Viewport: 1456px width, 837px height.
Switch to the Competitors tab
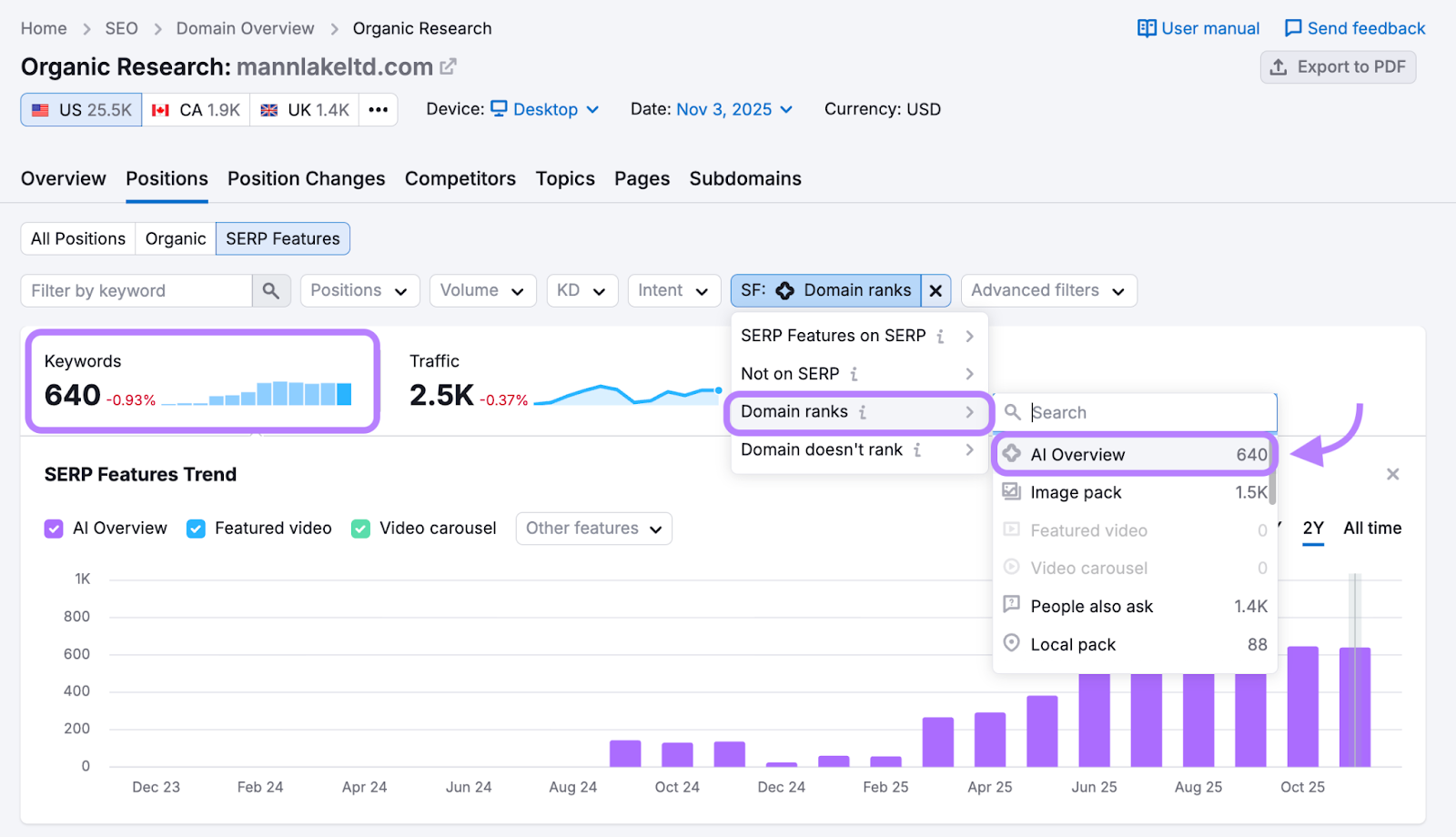pyautogui.click(x=460, y=178)
